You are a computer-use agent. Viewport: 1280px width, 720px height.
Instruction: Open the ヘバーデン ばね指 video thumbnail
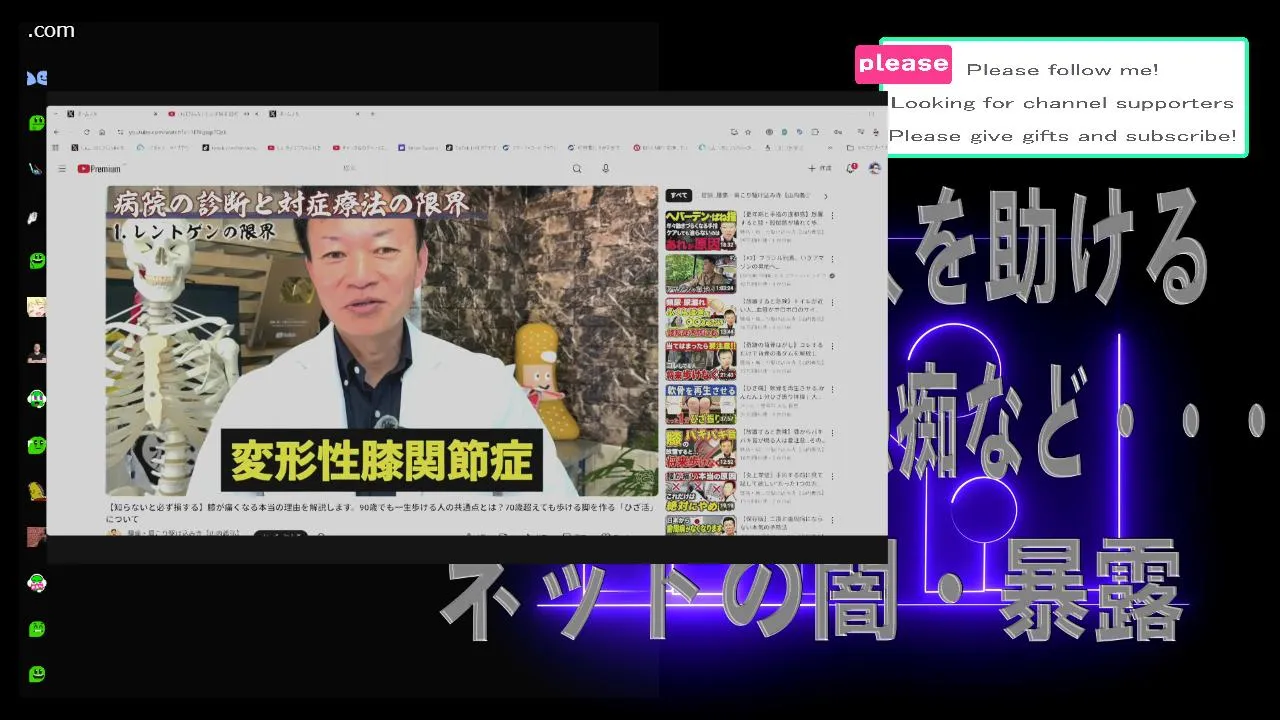coord(700,230)
